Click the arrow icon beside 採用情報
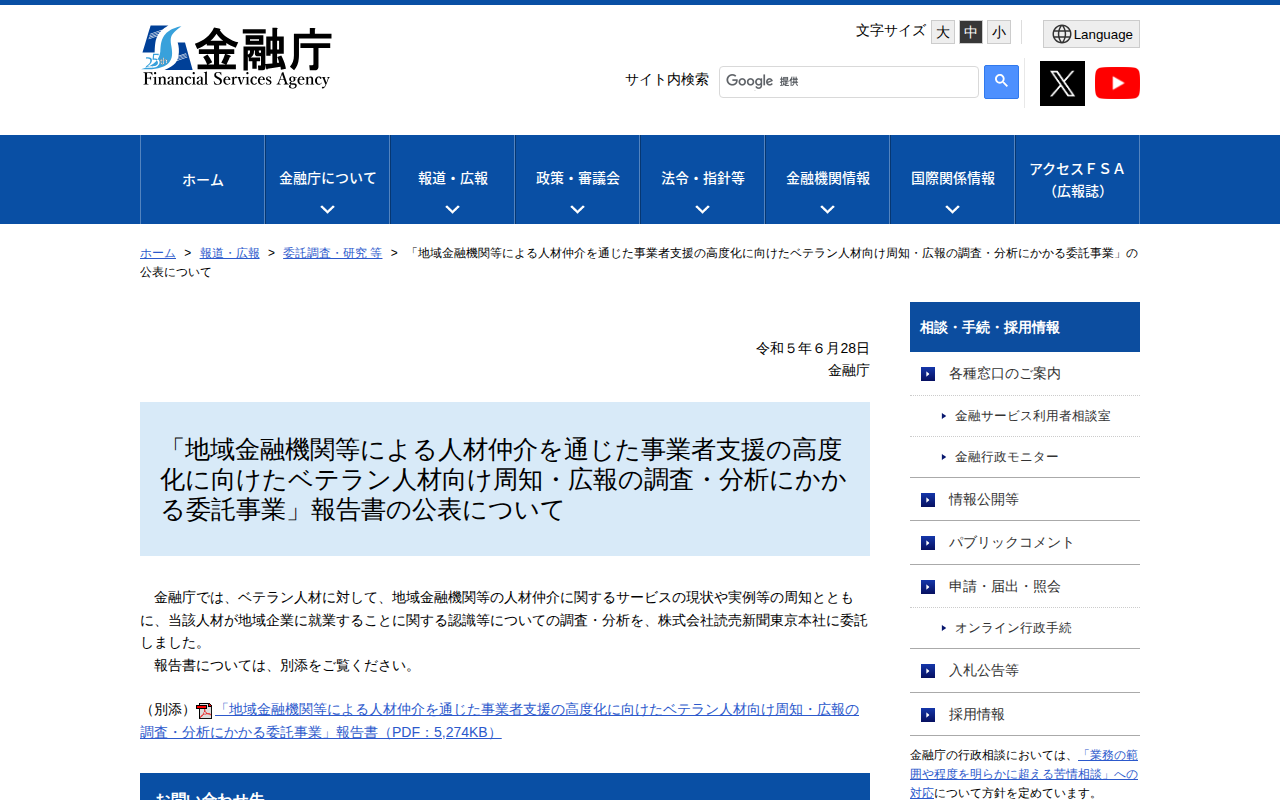 click(x=925, y=714)
